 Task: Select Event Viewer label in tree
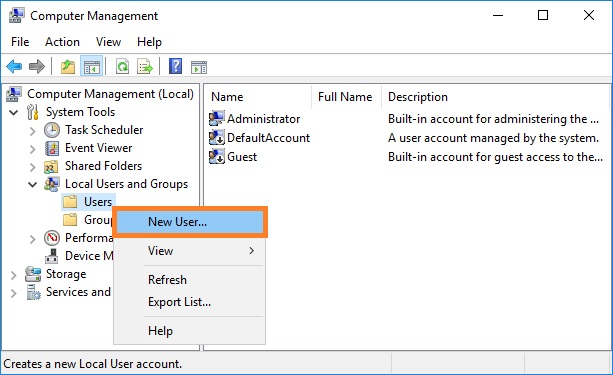tap(99, 148)
